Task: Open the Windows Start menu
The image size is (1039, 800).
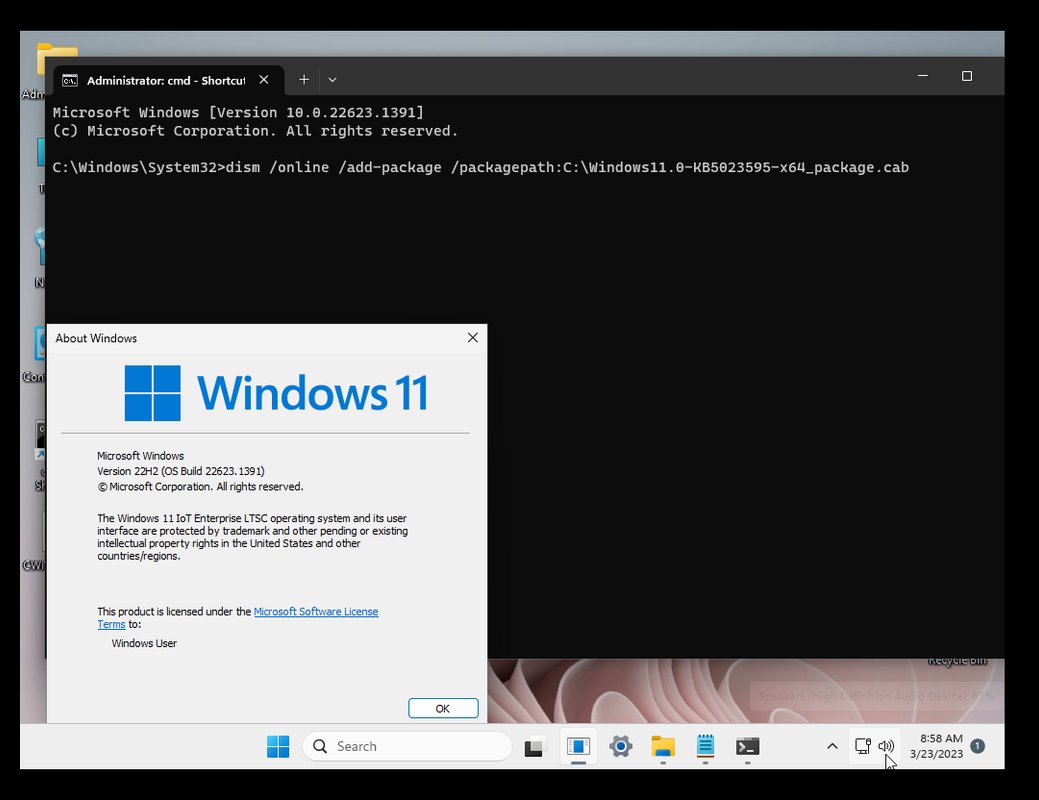Action: (x=278, y=746)
